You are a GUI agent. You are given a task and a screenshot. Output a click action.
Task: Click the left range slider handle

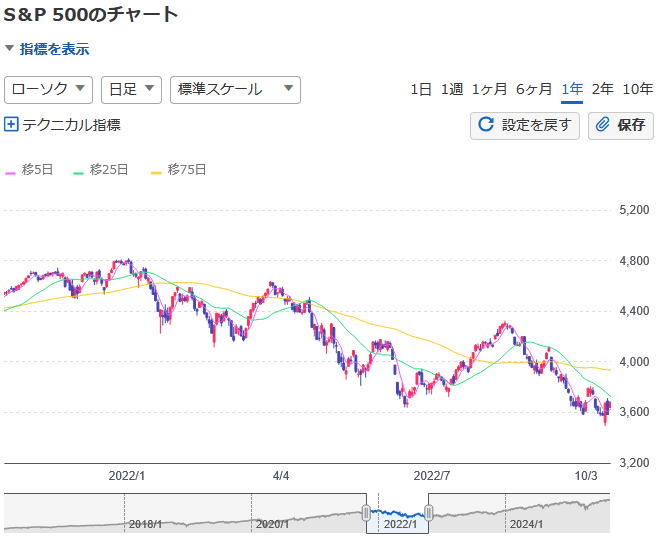[366, 513]
